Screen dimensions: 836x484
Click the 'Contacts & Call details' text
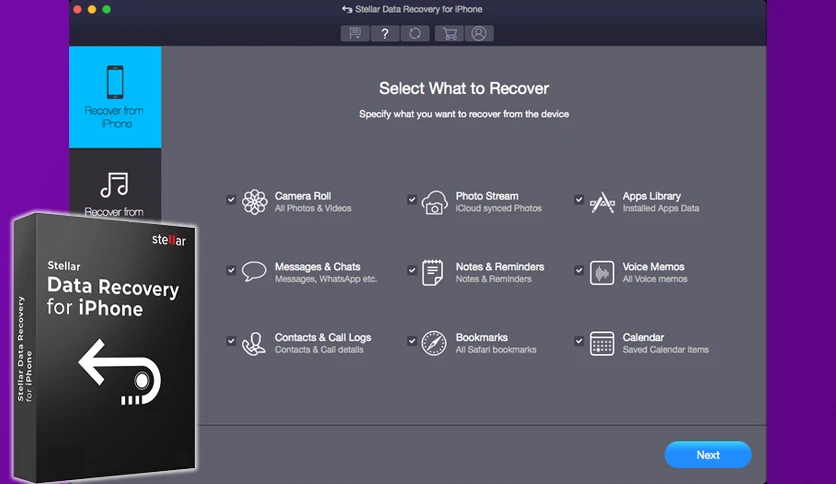pos(319,350)
